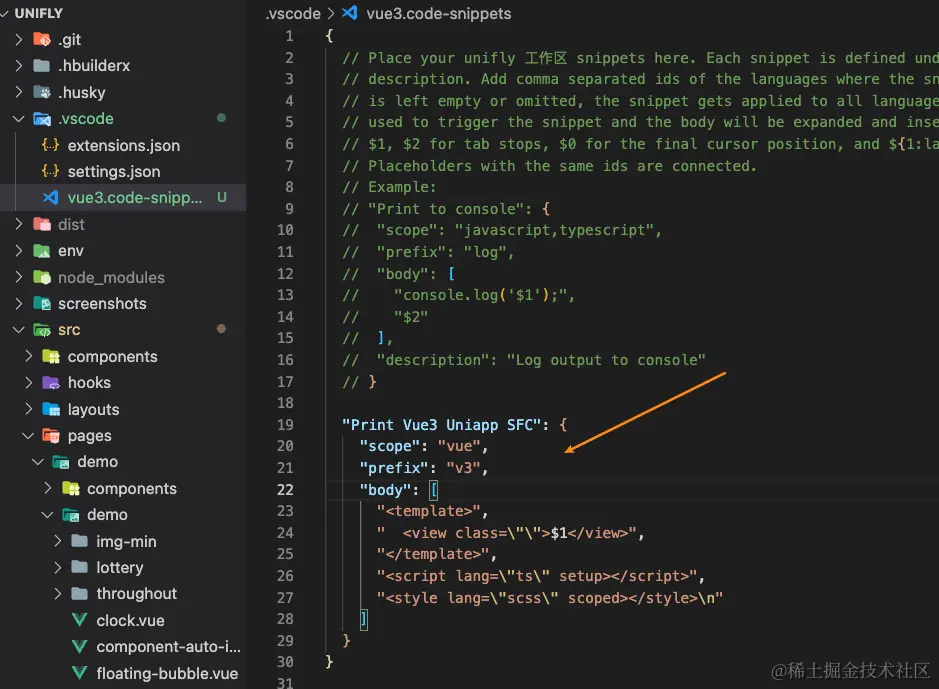The width and height of the screenshot is (939, 689).
Task: Expand the lottery folder chevron
Action: click(x=57, y=567)
